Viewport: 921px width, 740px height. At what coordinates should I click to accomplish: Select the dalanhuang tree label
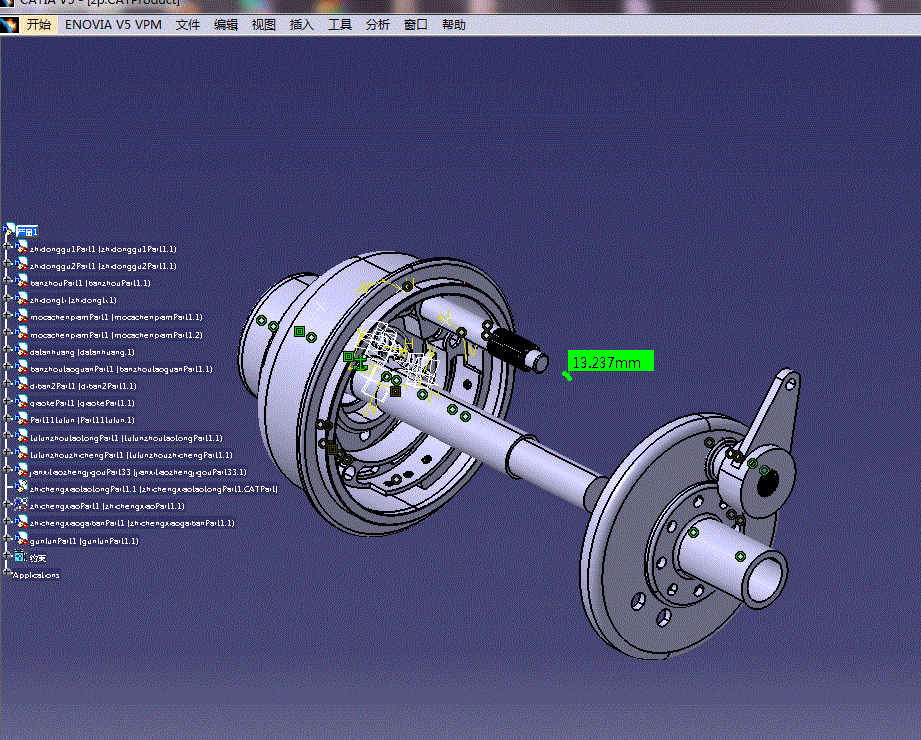[82, 352]
